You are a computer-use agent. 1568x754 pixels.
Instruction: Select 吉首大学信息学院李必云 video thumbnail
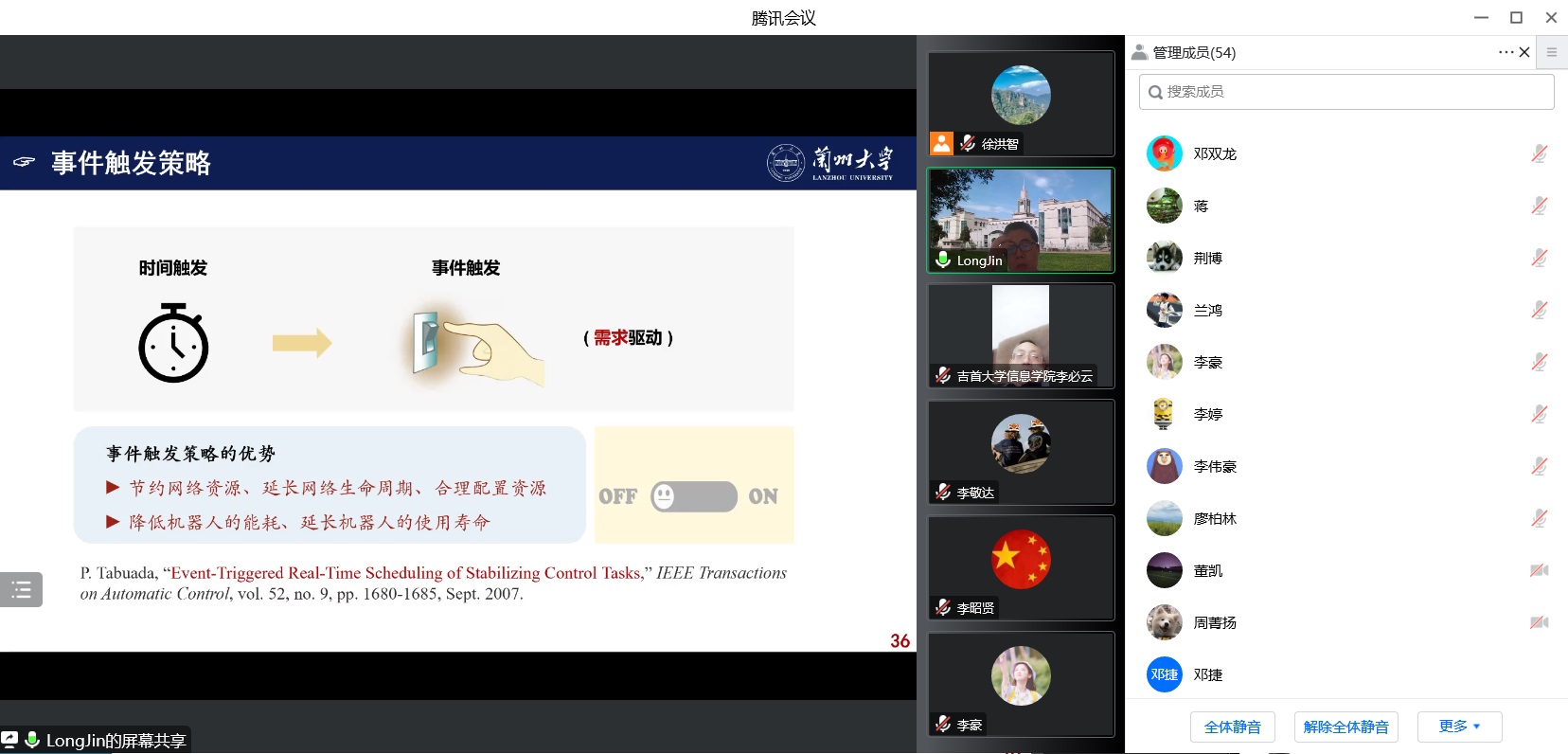click(1021, 335)
